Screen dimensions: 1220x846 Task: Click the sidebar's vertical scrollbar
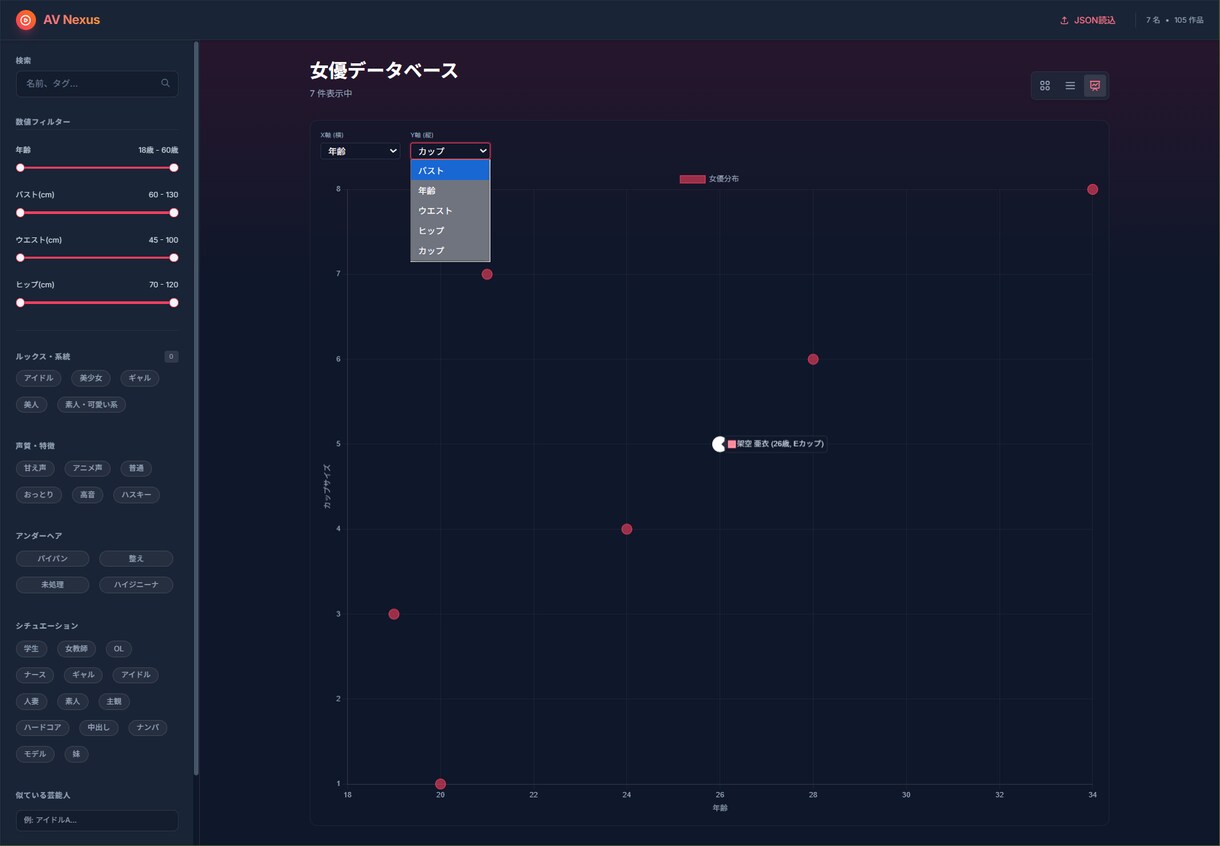tap(196, 408)
